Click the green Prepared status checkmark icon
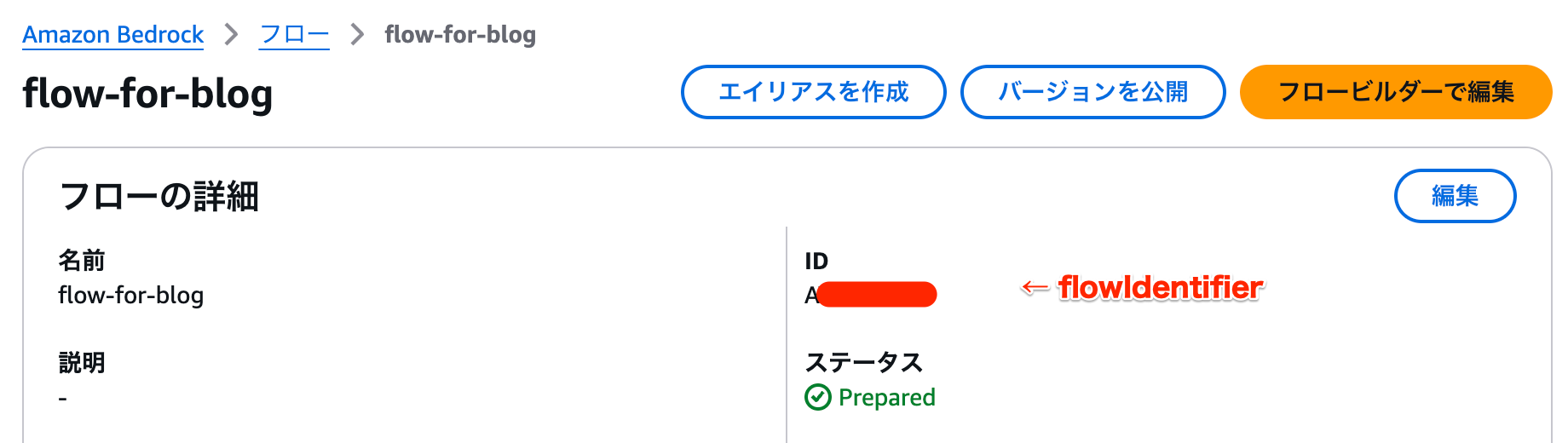Viewport: 1568px width, 443px height. click(818, 397)
